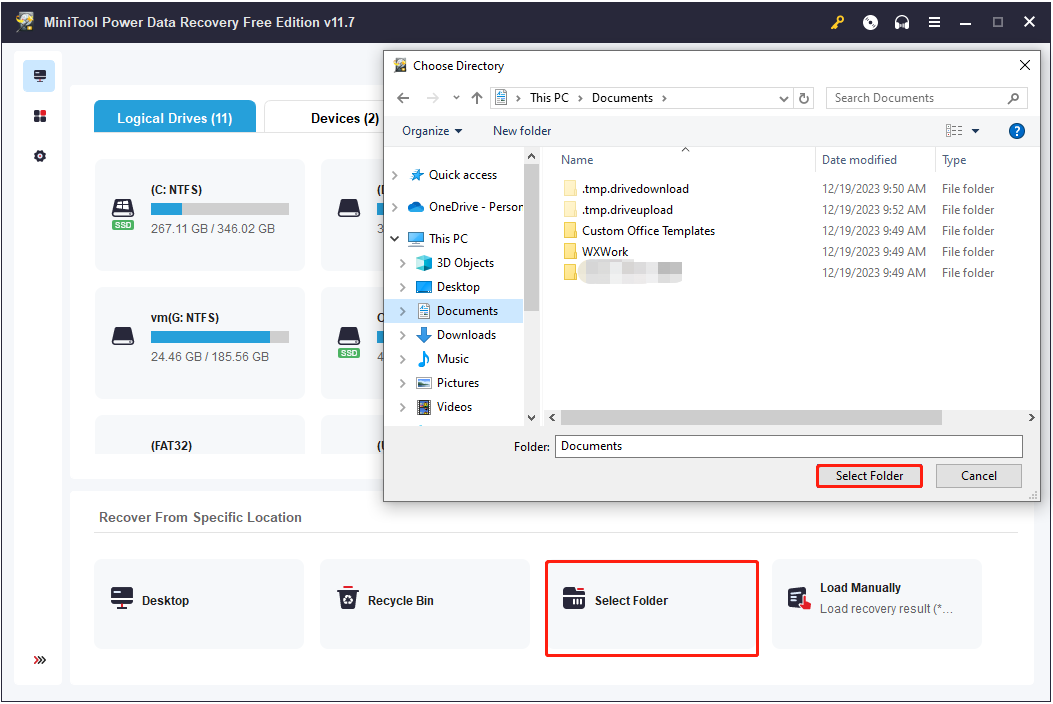Go back in Choose Directory dialog
The image size is (1053, 704).
pyautogui.click(x=403, y=98)
